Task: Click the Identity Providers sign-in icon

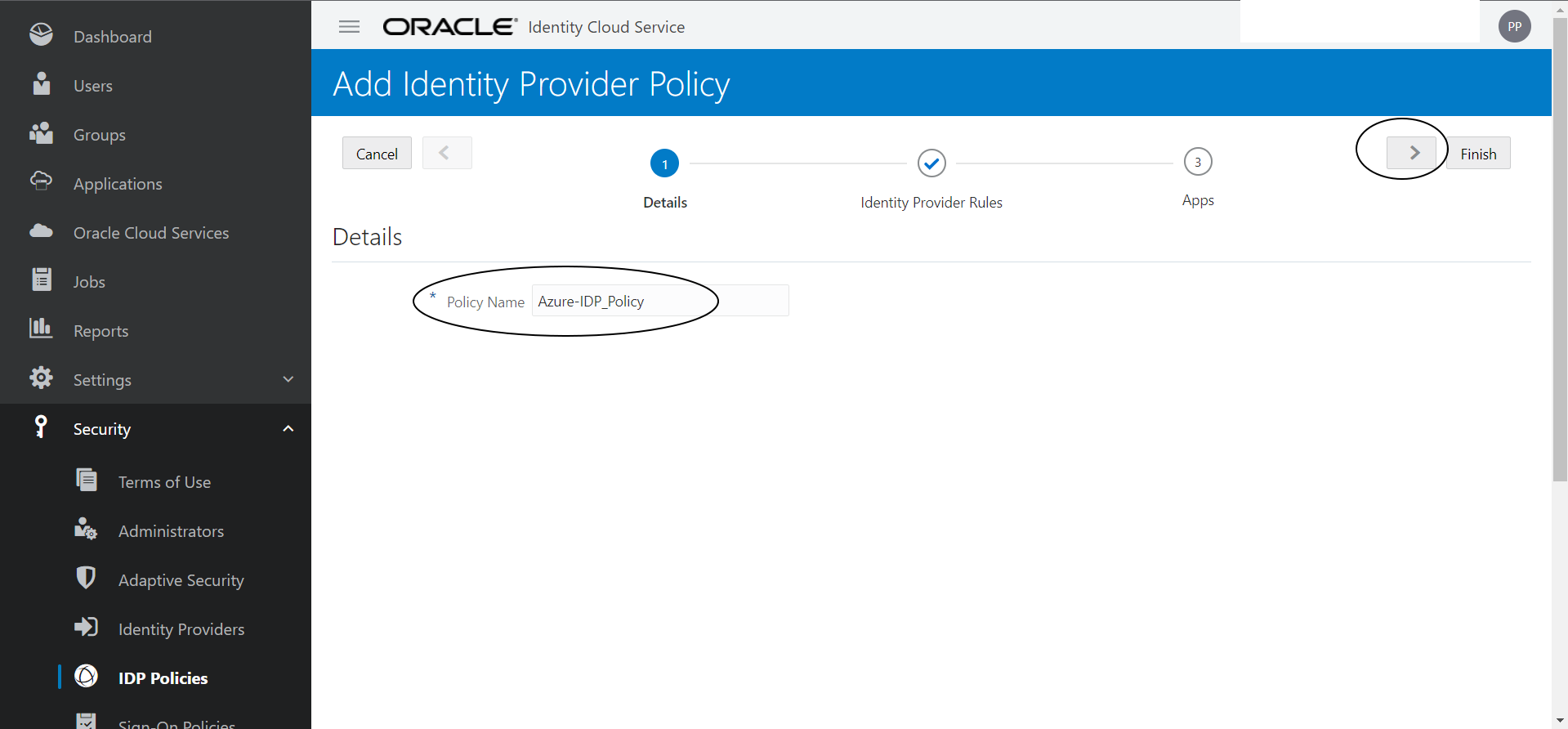Action: click(86, 627)
